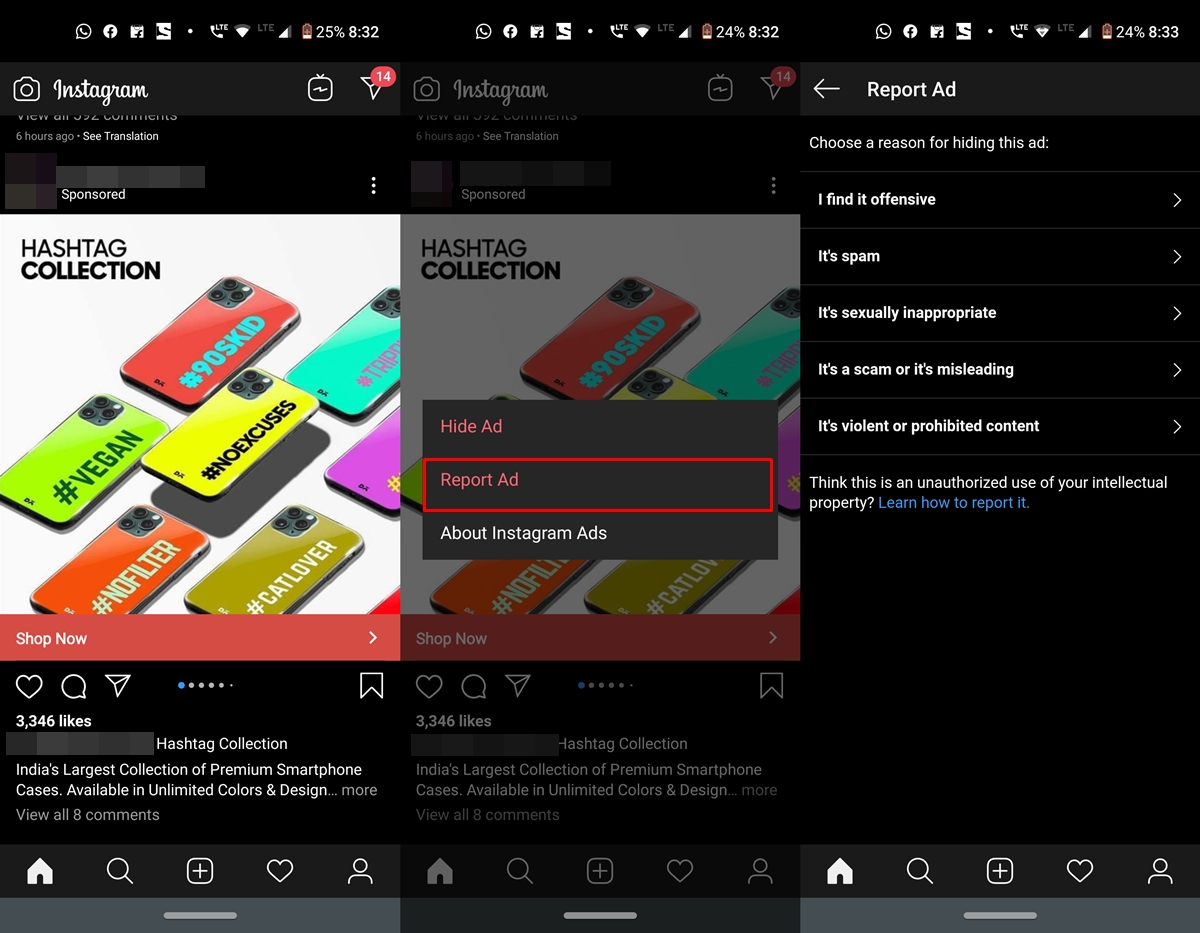Tap the dimmed IGTV icon in the middle screen
The width and height of the screenshot is (1200, 933).
click(720, 89)
